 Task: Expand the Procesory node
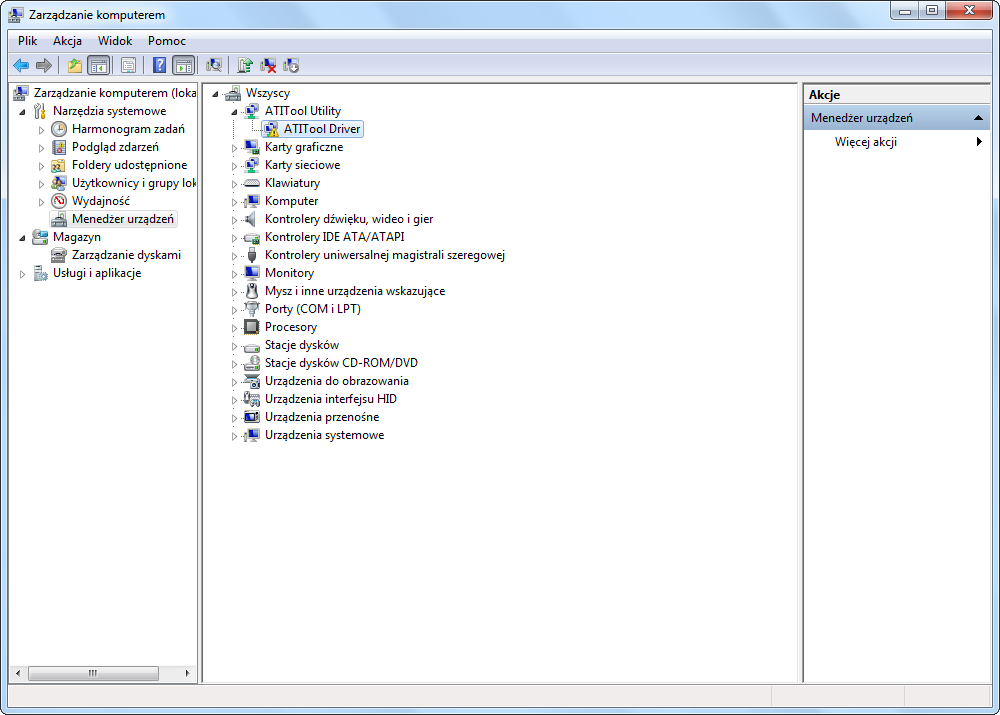tap(234, 326)
